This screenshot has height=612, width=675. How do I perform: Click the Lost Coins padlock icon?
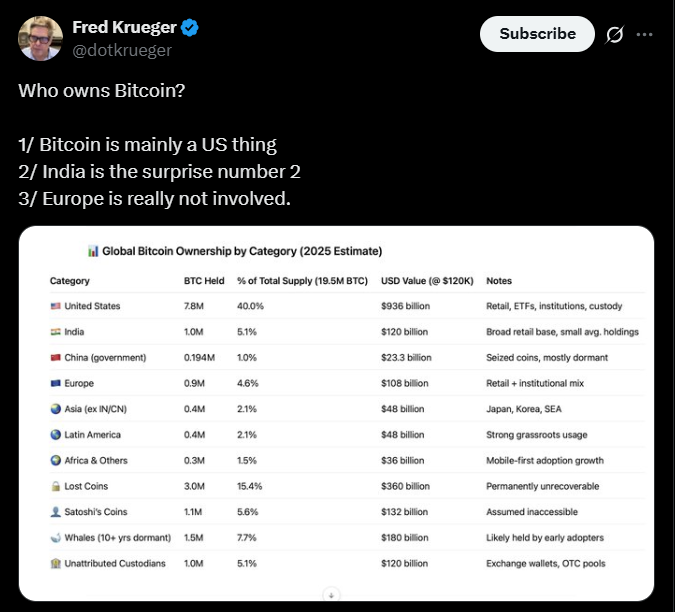[56, 486]
